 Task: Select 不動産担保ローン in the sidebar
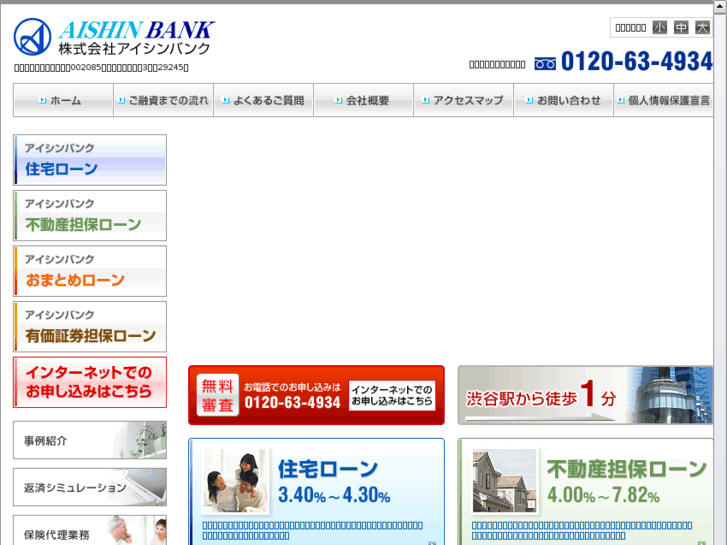tap(90, 216)
